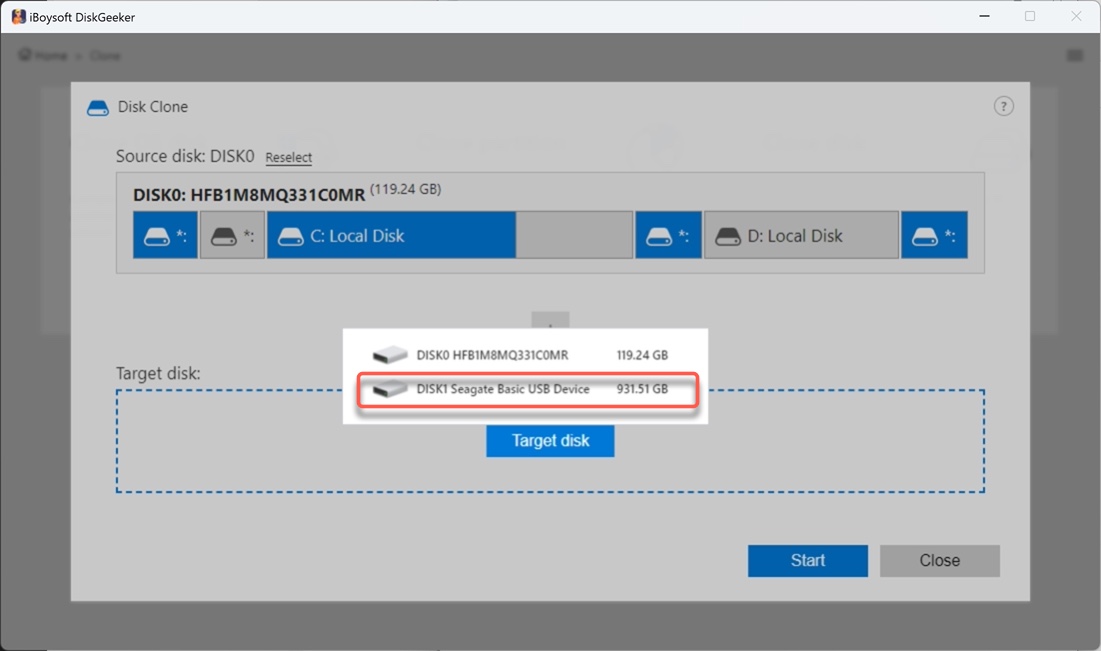
Task: Click the Clone breadcrumb item
Action: click(106, 55)
